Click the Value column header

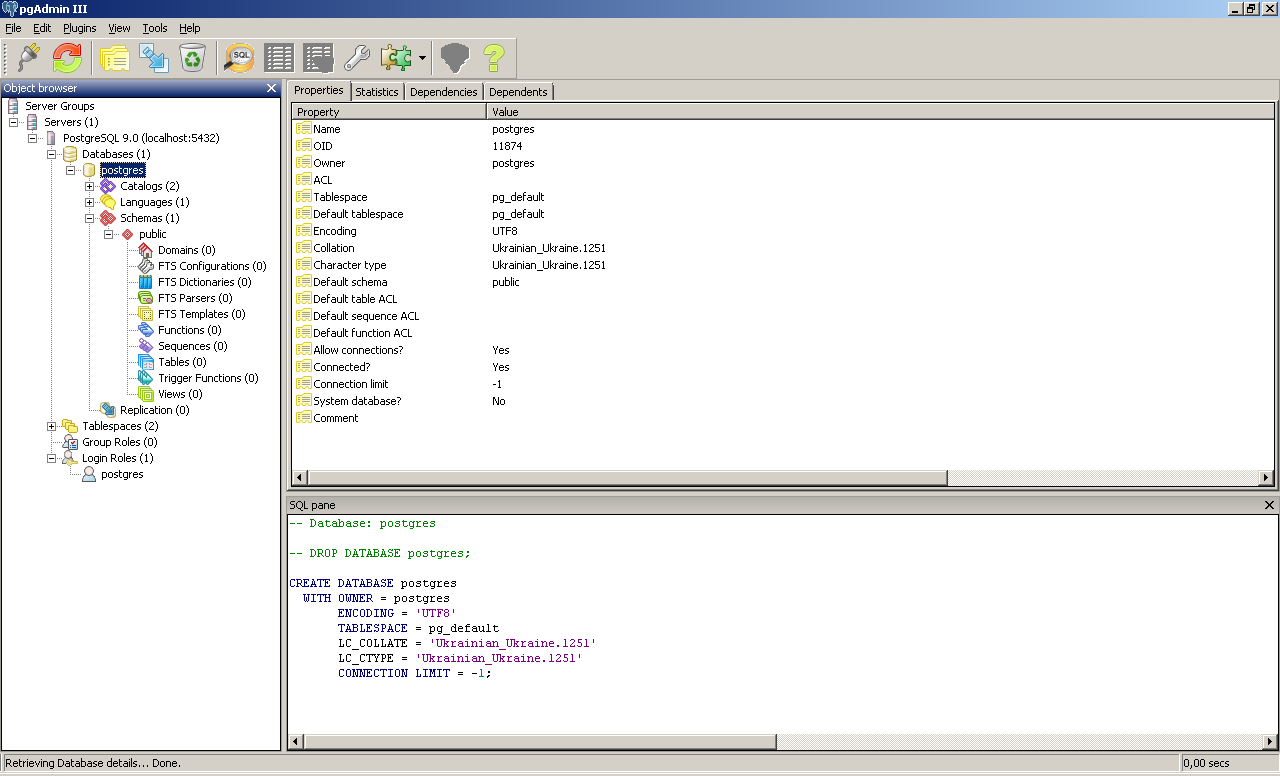(x=881, y=112)
